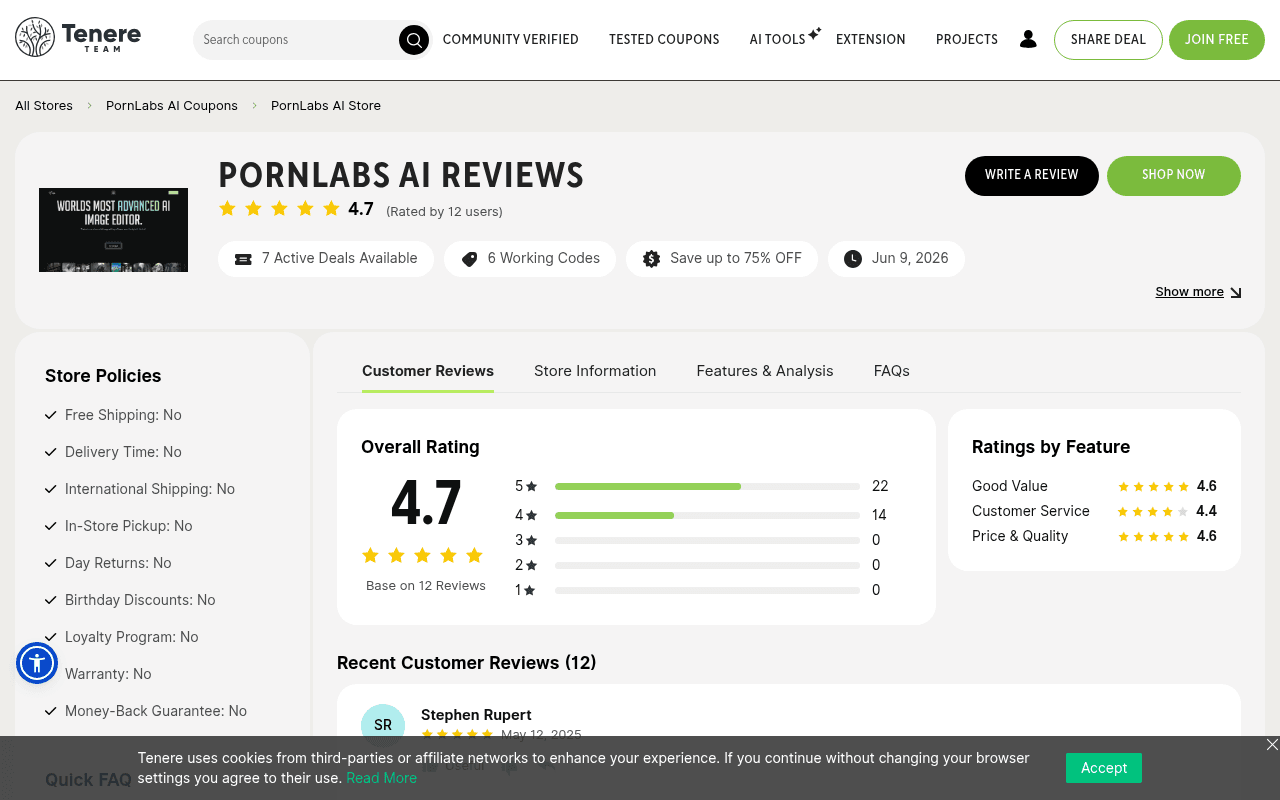The height and width of the screenshot is (800, 1280).
Task: Expand details with Show more arrow
Action: [1198, 292]
